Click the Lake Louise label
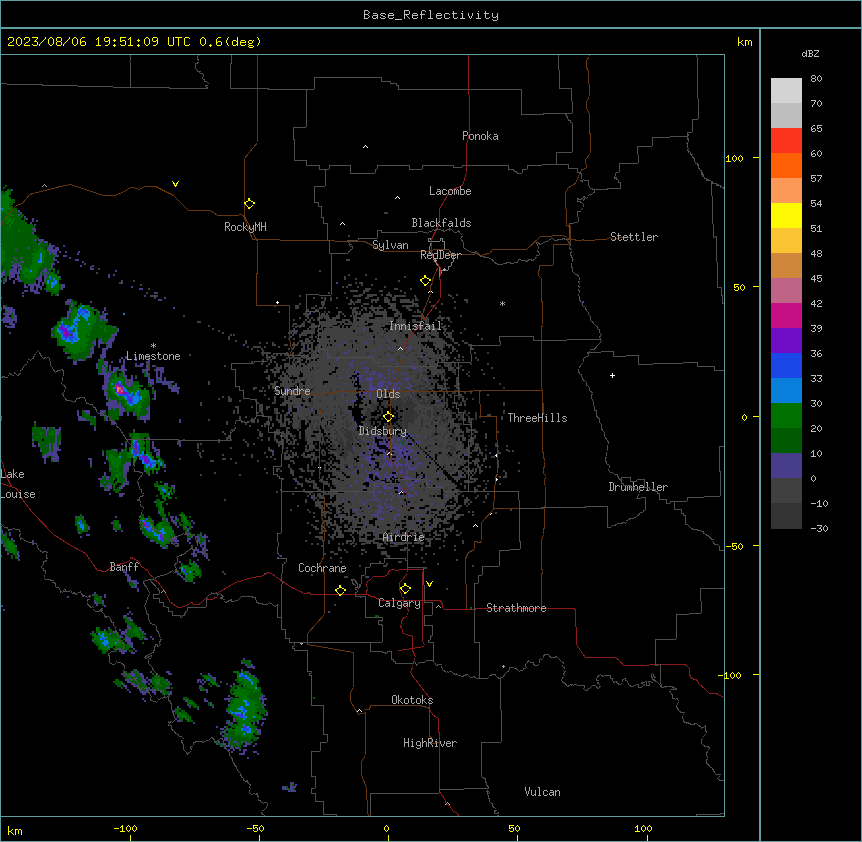862x842 pixels. [x=18, y=484]
